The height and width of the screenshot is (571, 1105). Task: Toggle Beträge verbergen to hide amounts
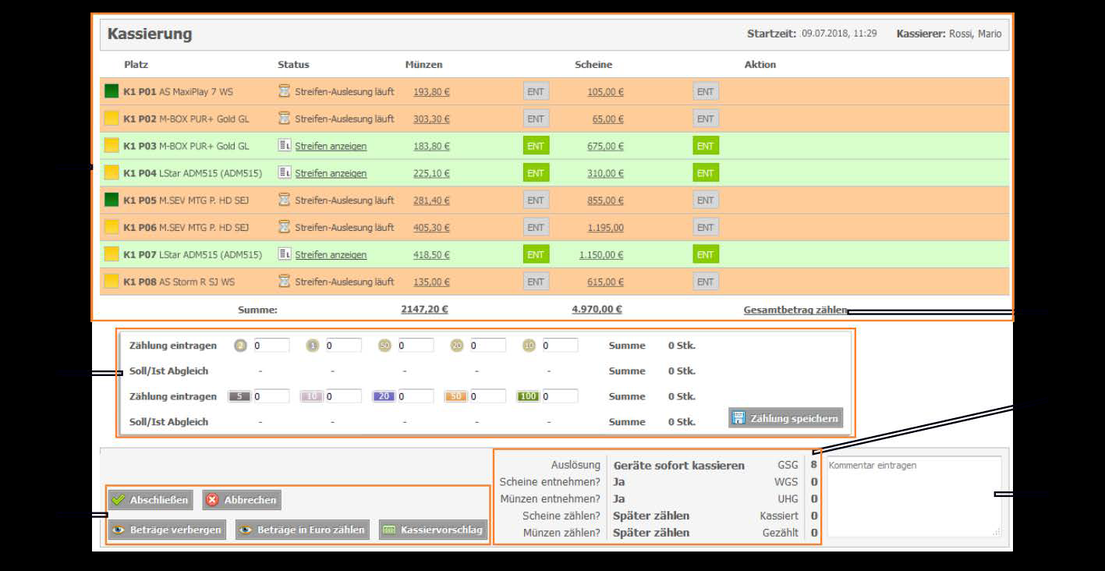pyautogui.click(x=168, y=530)
